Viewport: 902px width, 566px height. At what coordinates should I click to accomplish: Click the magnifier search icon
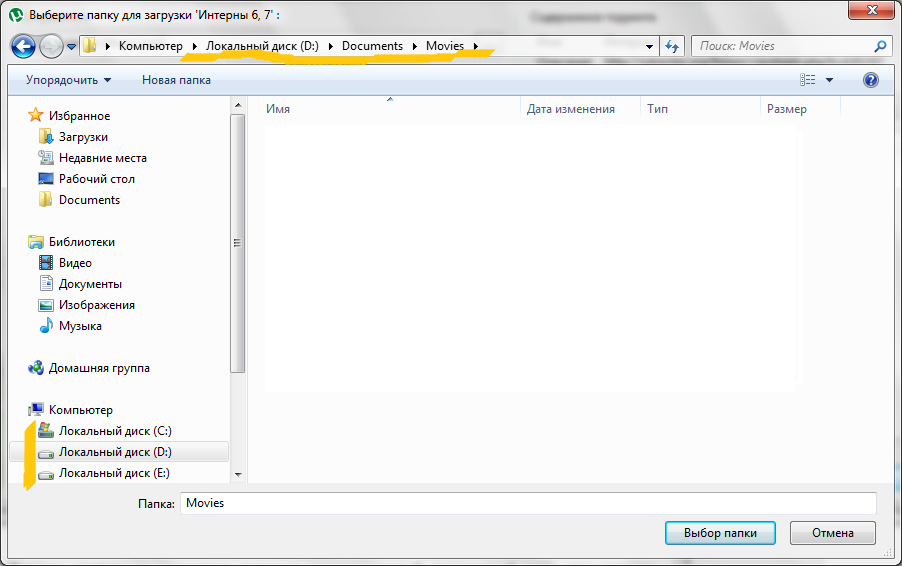880,46
